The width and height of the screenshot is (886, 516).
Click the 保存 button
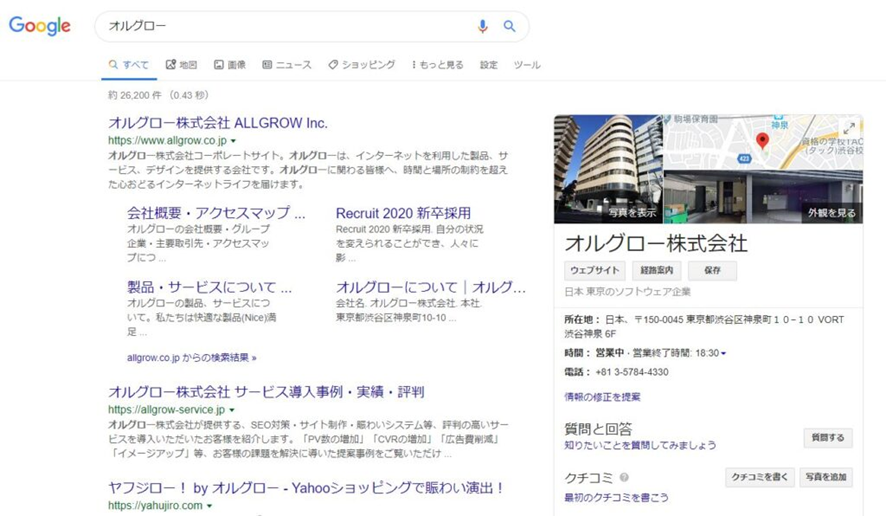point(712,271)
